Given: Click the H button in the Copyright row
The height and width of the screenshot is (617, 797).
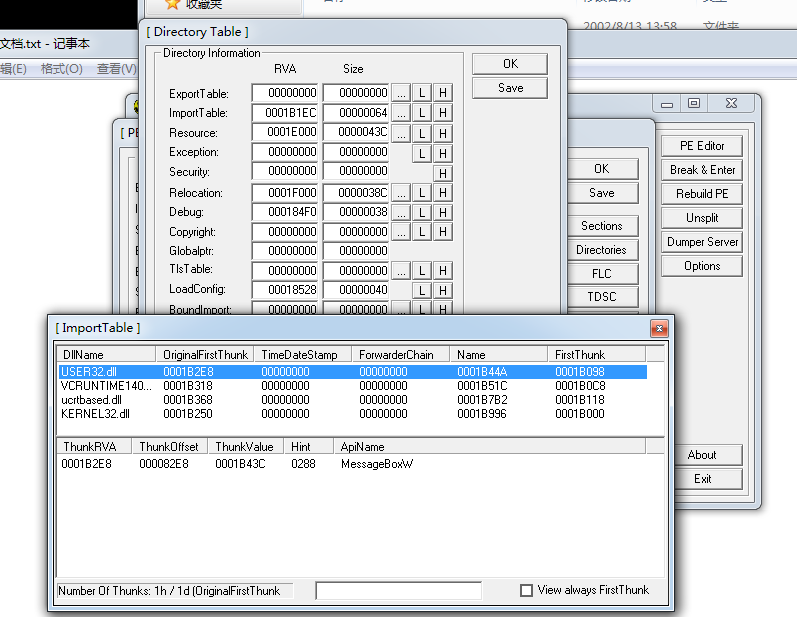Looking at the screenshot, I should 443,232.
